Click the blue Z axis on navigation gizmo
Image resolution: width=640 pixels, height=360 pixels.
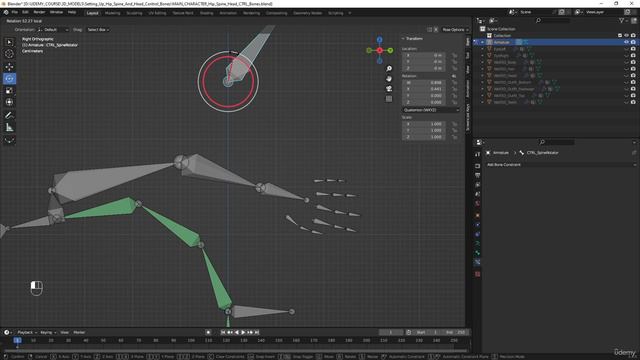click(380, 40)
